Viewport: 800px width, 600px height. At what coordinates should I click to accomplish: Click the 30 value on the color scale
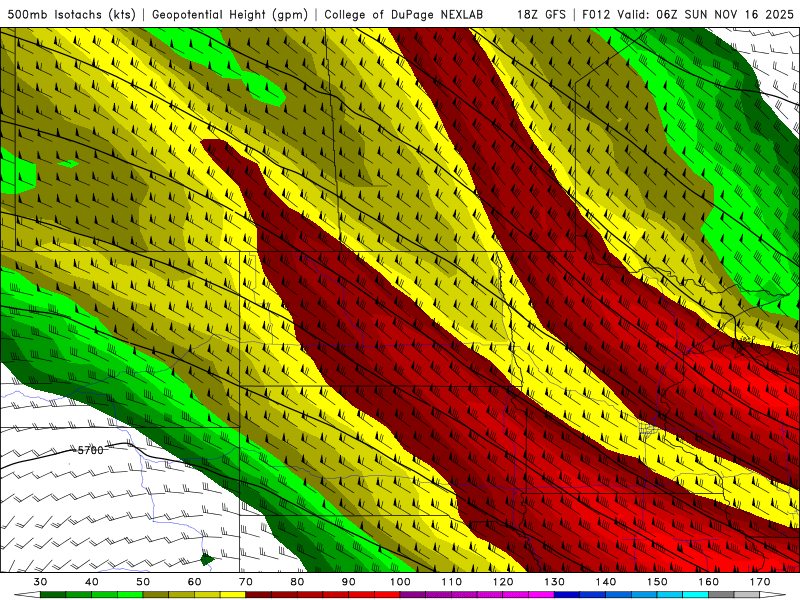pyautogui.click(x=40, y=582)
